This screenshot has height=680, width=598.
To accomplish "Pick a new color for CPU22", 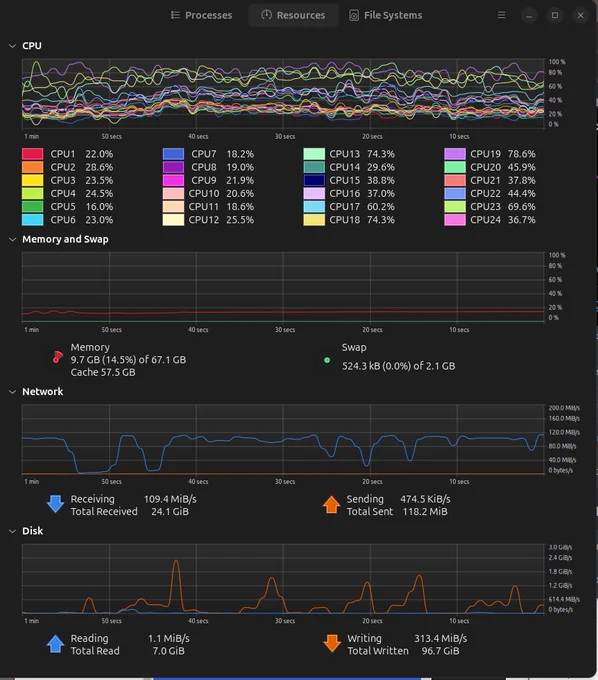I will pyautogui.click(x=455, y=193).
